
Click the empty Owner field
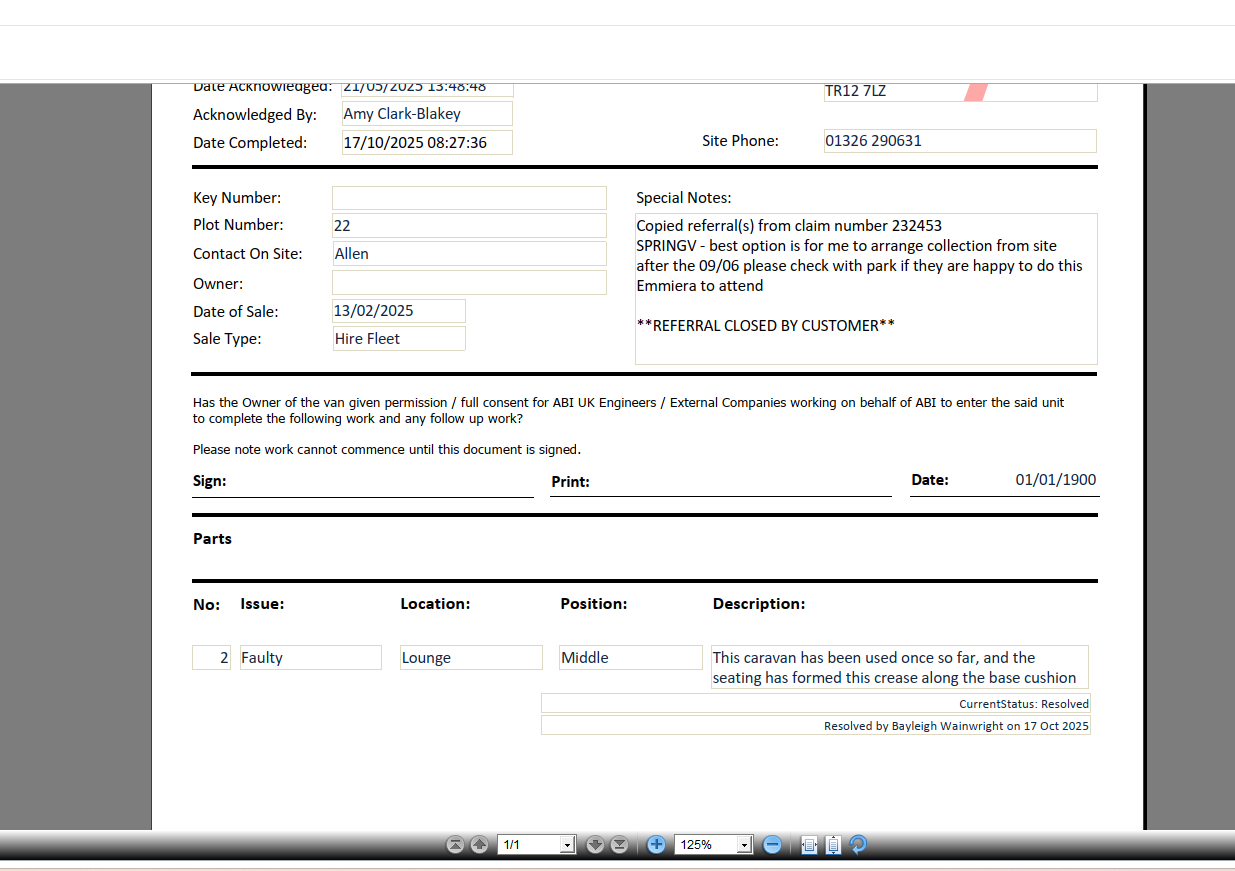click(469, 283)
